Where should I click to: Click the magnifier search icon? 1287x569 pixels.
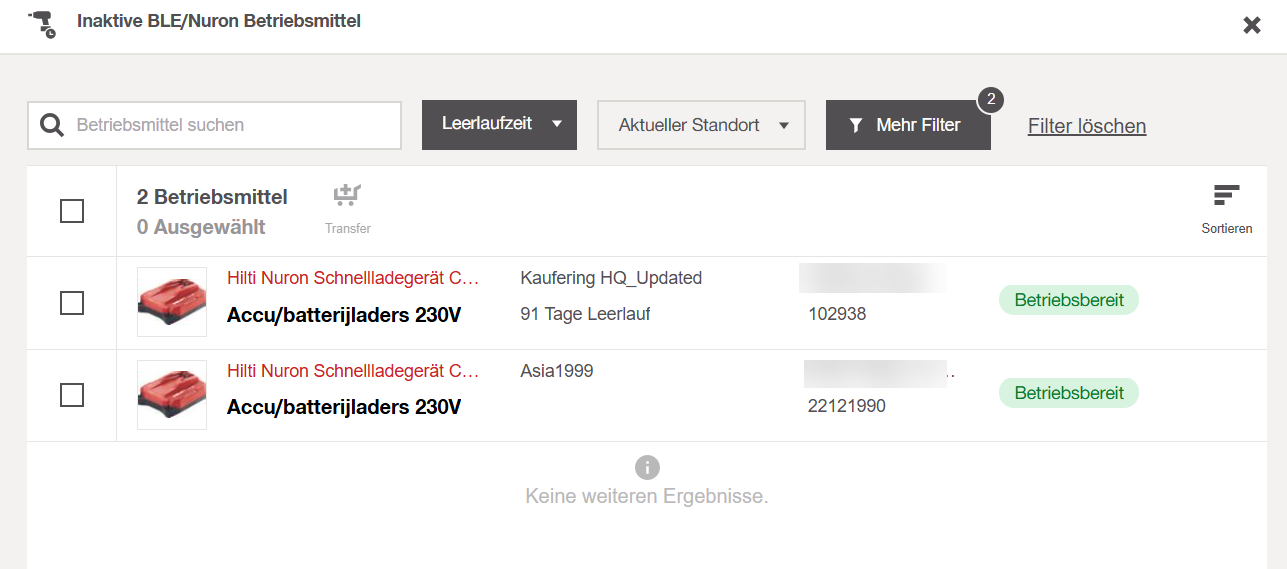[x=52, y=125]
